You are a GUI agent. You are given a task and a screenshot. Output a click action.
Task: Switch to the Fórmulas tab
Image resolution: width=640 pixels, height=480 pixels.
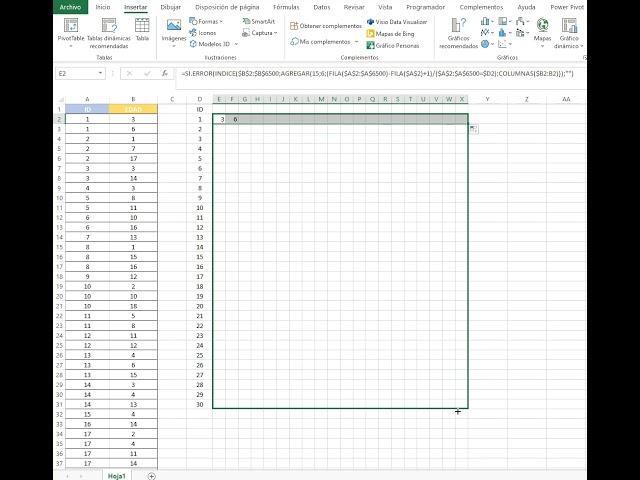pyautogui.click(x=286, y=6)
